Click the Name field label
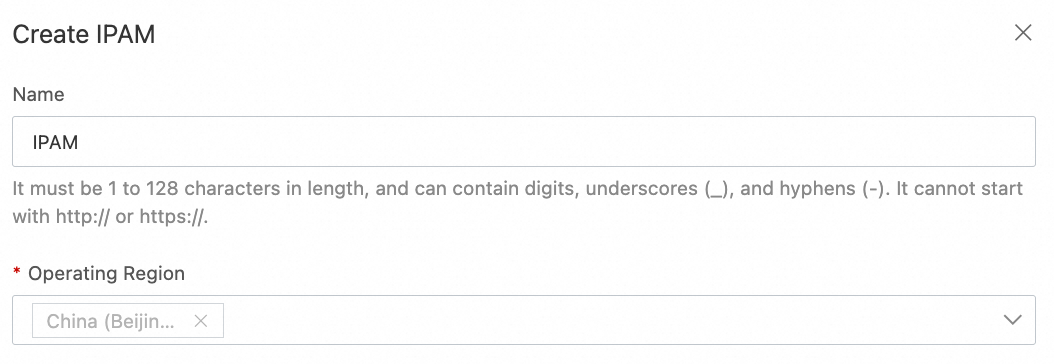 click(38, 95)
